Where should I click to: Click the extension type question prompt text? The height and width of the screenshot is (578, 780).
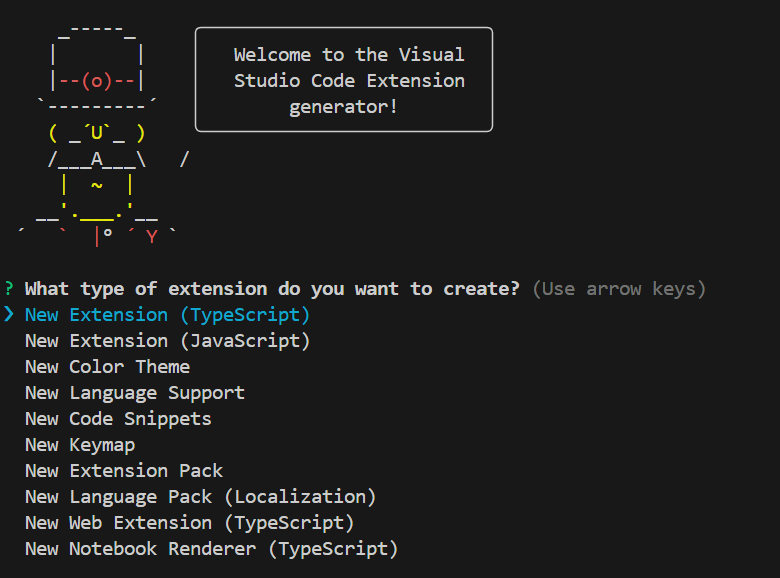pyautogui.click(x=272, y=289)
